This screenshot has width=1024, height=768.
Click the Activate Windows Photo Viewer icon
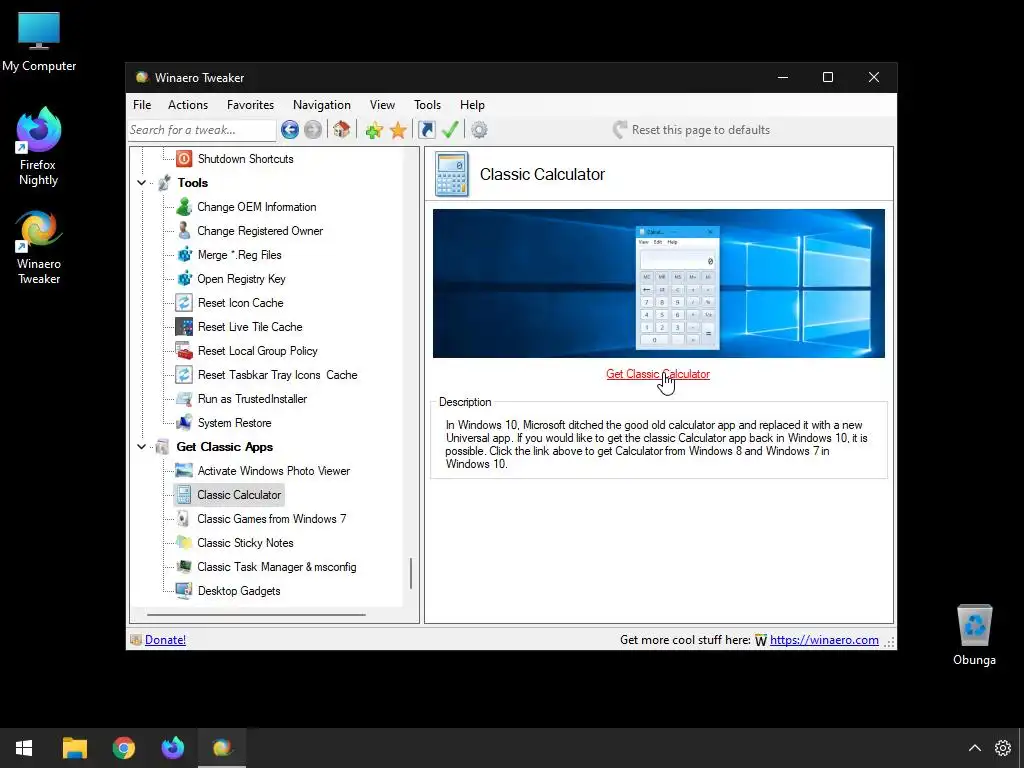click(x=184, y=471)
